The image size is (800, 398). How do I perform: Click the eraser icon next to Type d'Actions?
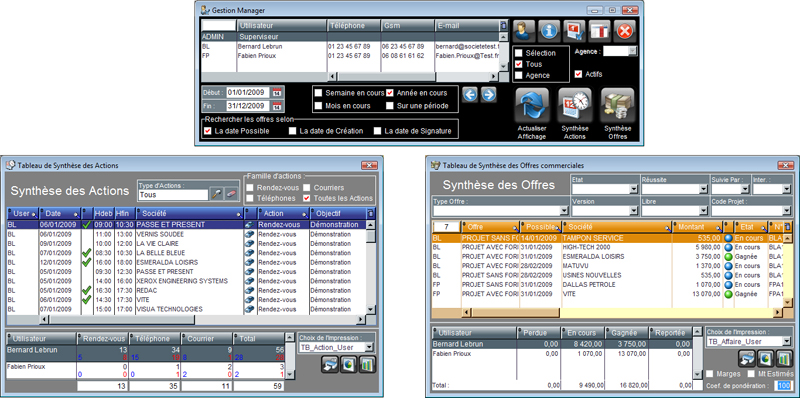click(x=232, y=194)
